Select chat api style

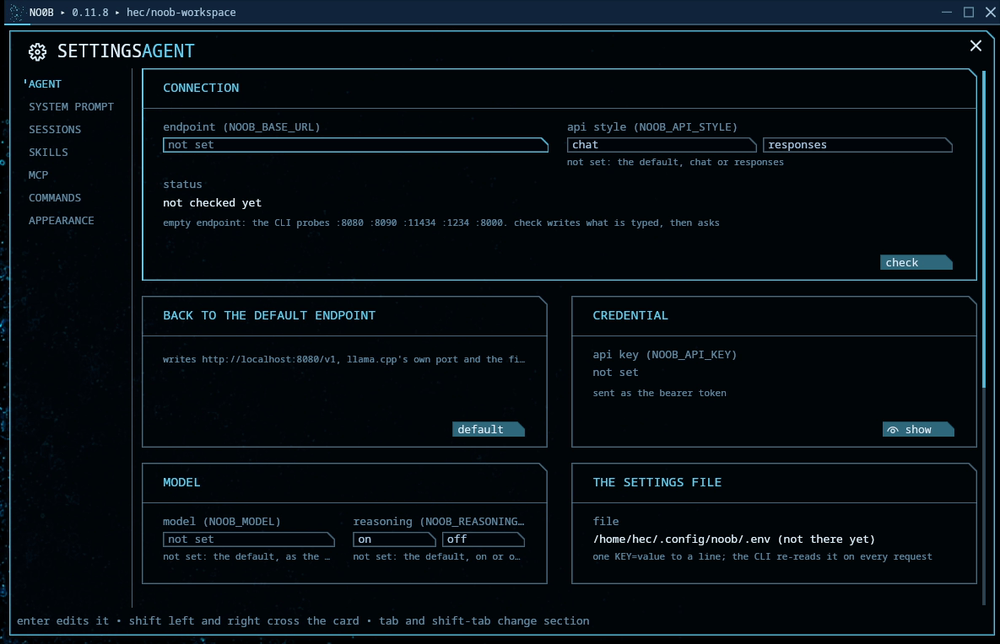(x=661, y=145)
